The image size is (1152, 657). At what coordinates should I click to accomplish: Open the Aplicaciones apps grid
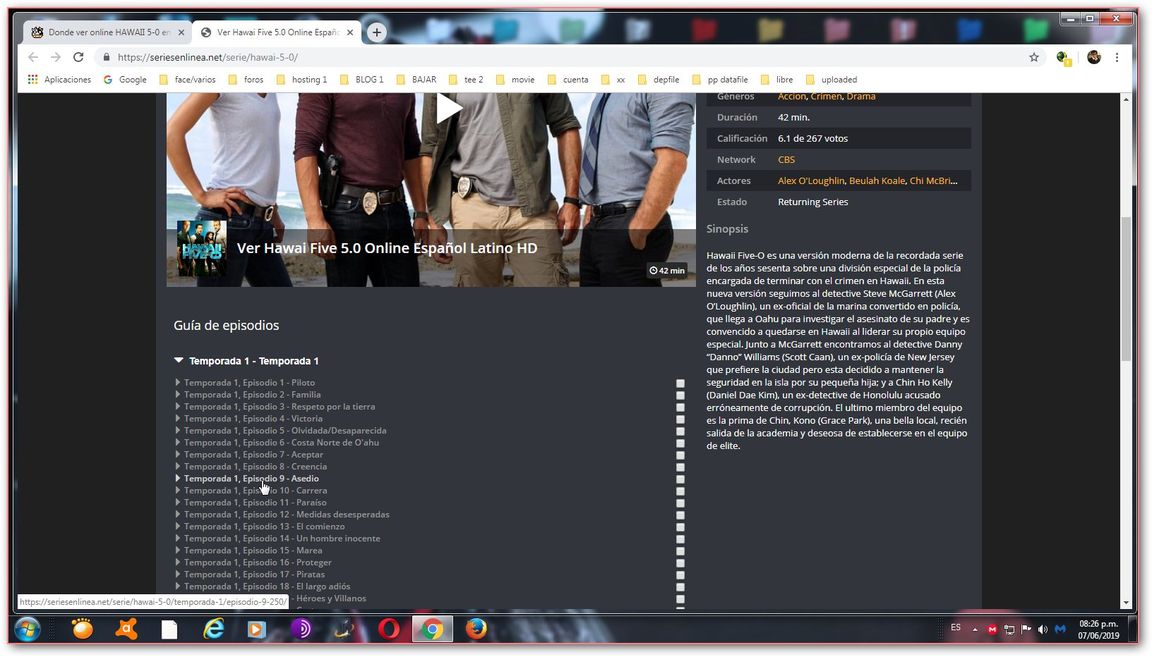60,79
